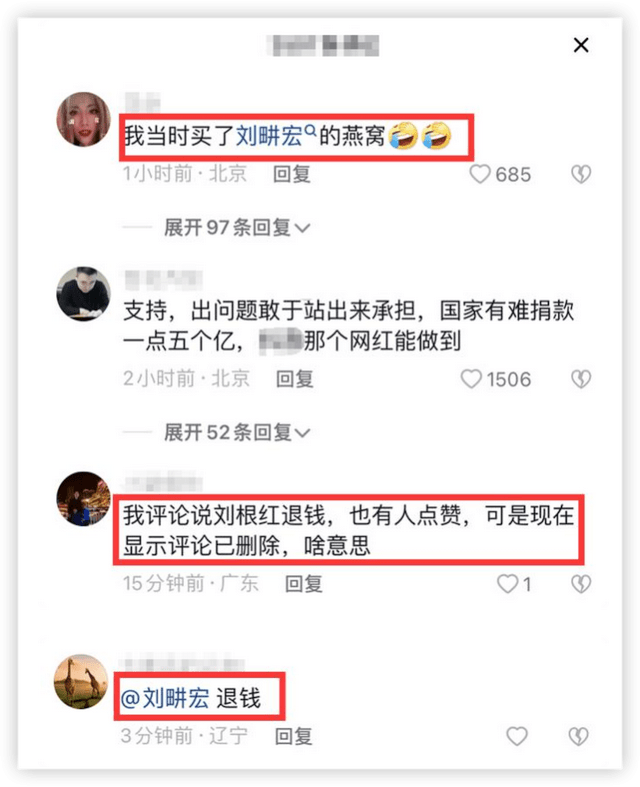Viewport: 640px width, 787px height.
Task: Open the @刘畊宏 mention link
Action: tap(165, 698)
